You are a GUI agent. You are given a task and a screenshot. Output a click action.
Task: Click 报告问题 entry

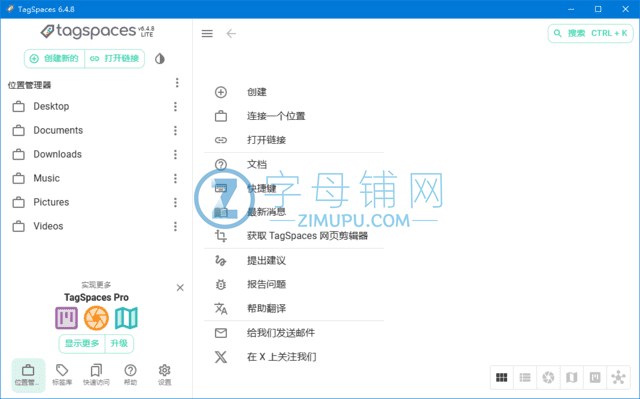[294, 284]
